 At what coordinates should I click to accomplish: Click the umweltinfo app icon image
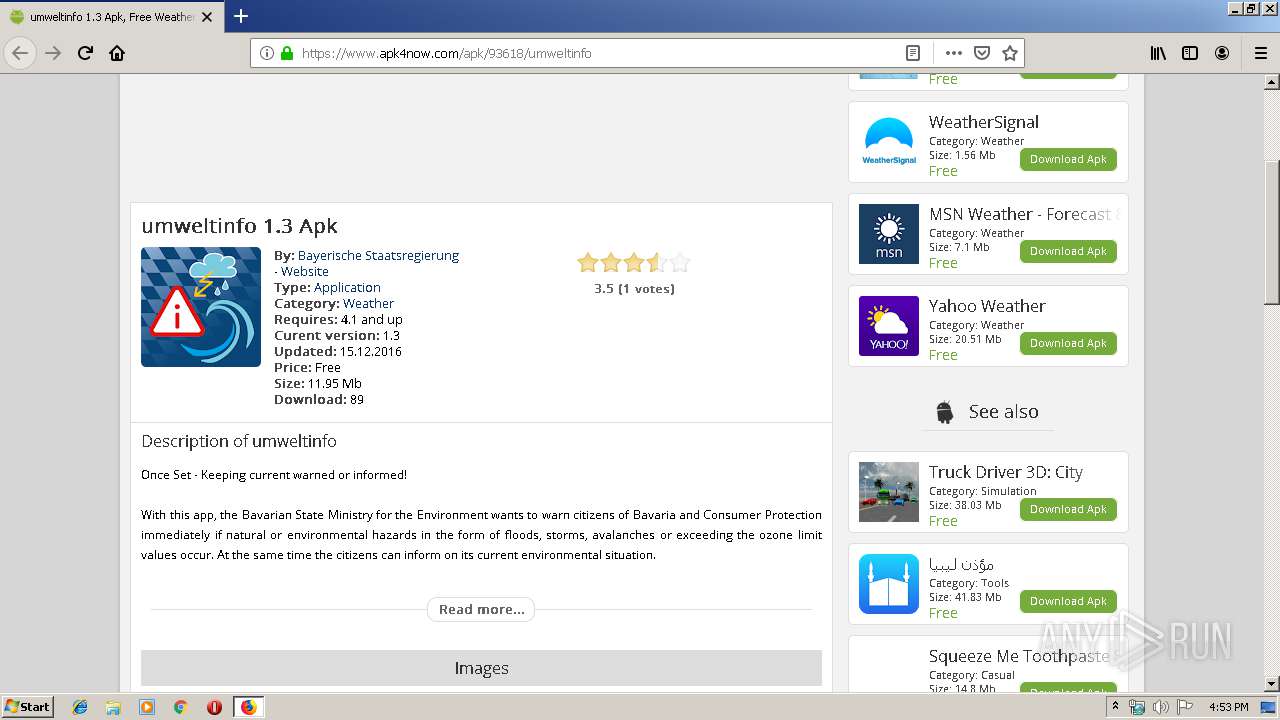[201, 307]
